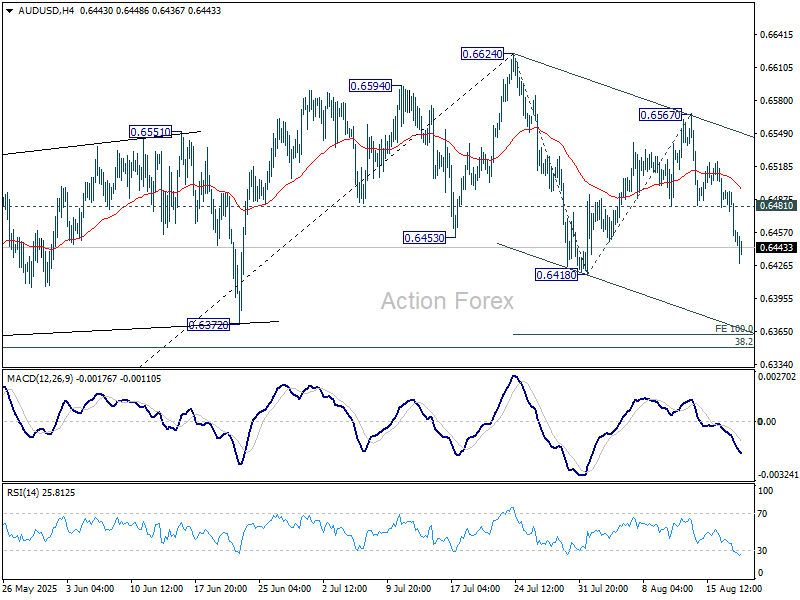Click the 3 Jun 04:00 time label
The width and height of the screenshot is (800, 600).
point(90,588)
